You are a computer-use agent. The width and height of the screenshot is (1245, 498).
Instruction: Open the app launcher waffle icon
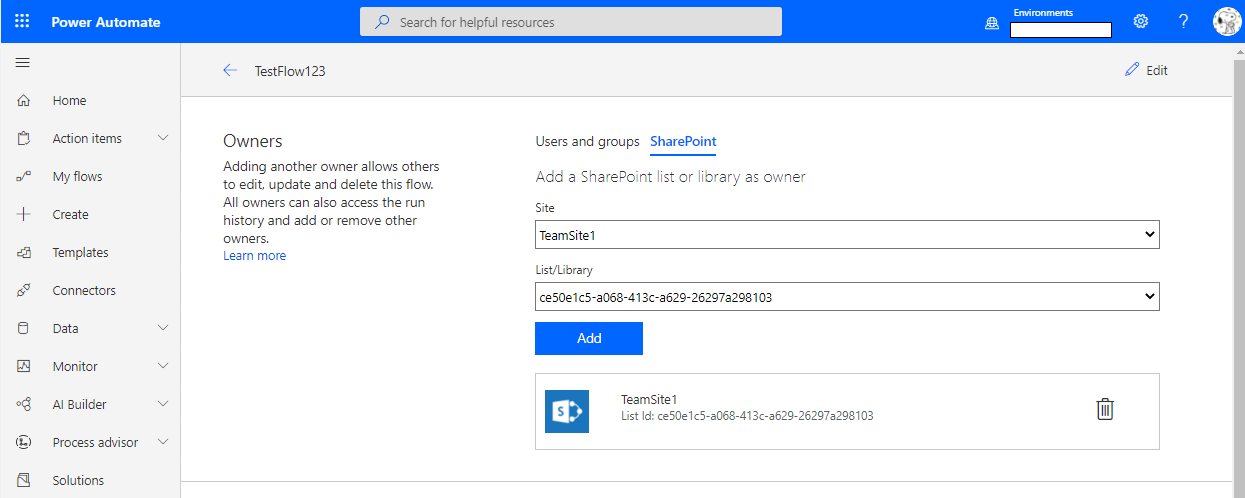click(x=22, y=21)
